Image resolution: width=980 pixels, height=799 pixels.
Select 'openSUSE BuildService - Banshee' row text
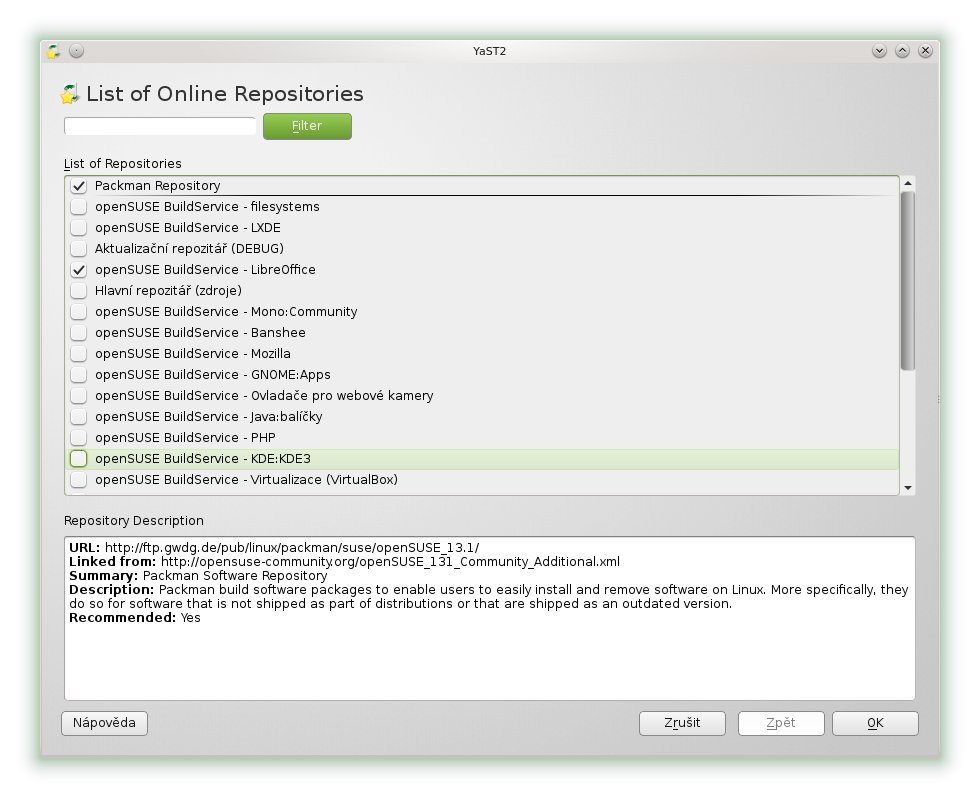point(200,333)
